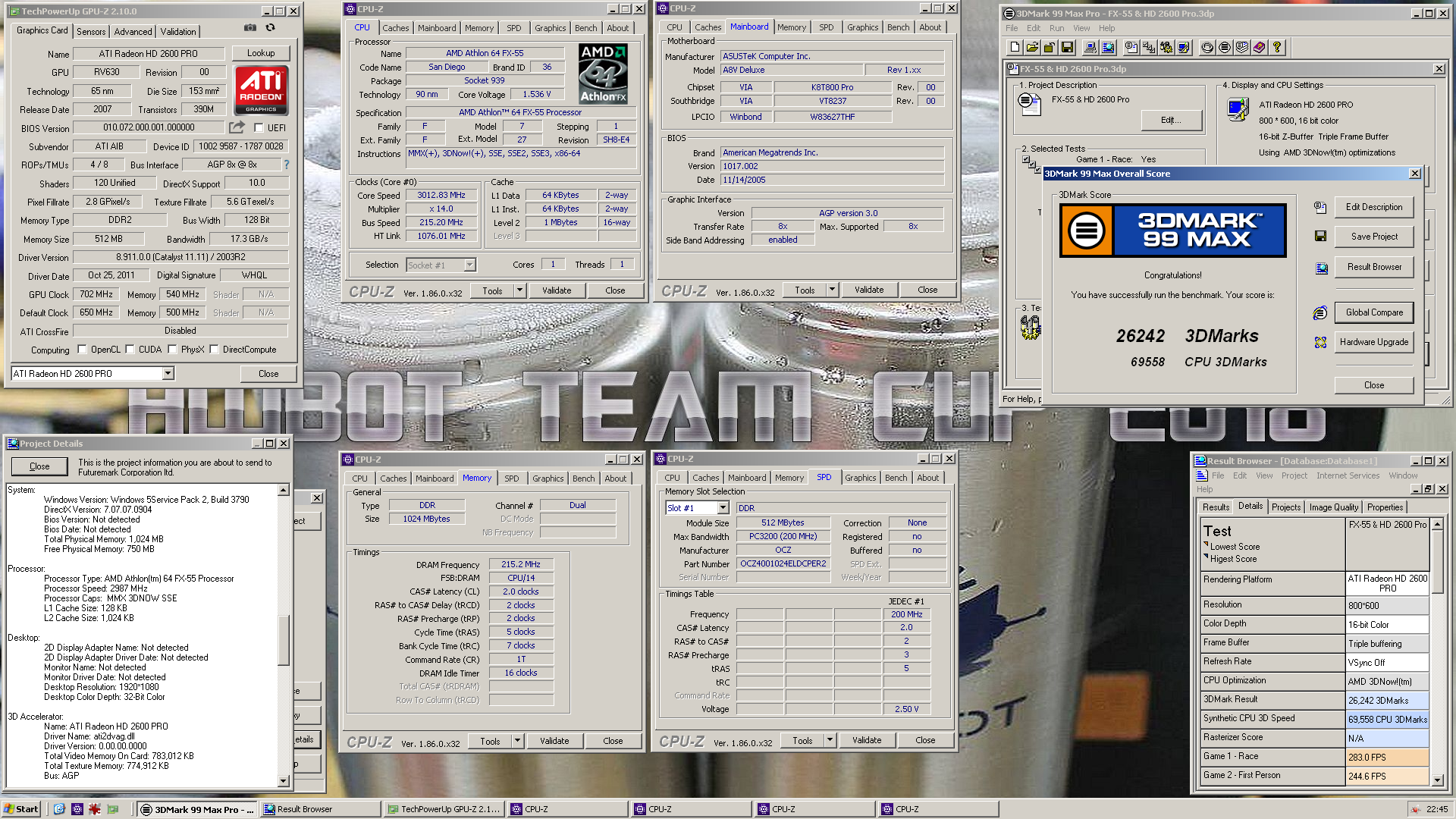
Task: Click icon next to Result Browser button
Action: [x=1321, y=268]
